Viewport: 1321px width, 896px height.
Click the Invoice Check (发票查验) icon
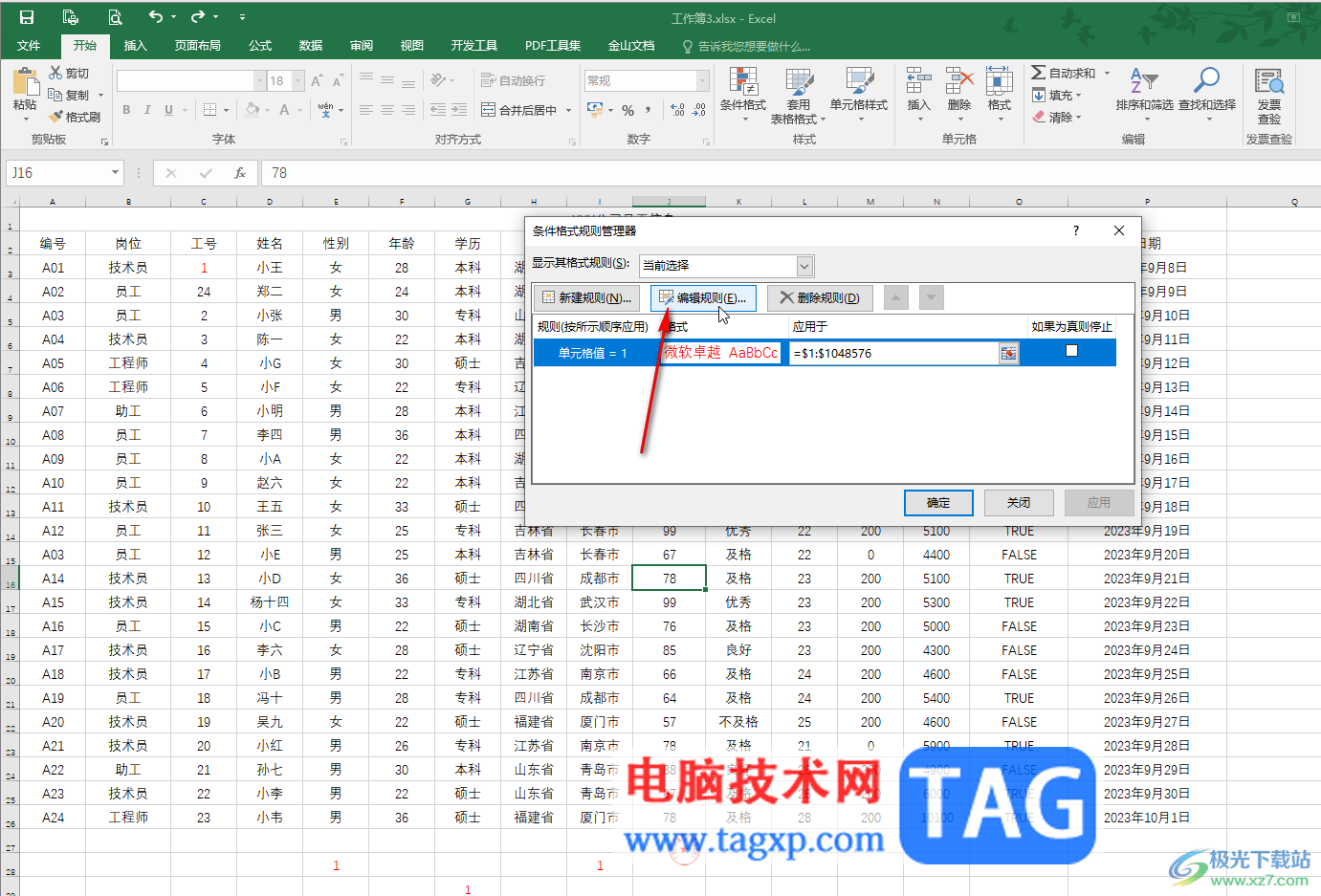click(1269, 81)
